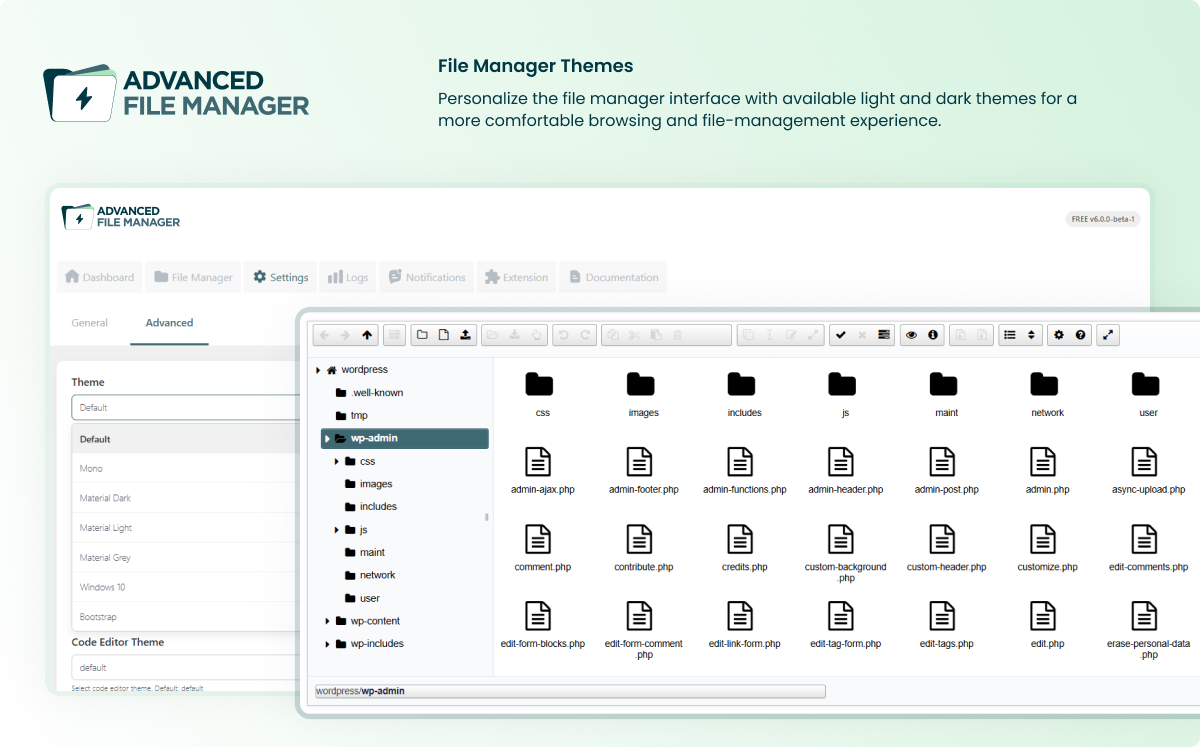Select the customize.php file
Image resolution: width=1200 pixels, height=747 pixels.
click(x=1047, y=548)
